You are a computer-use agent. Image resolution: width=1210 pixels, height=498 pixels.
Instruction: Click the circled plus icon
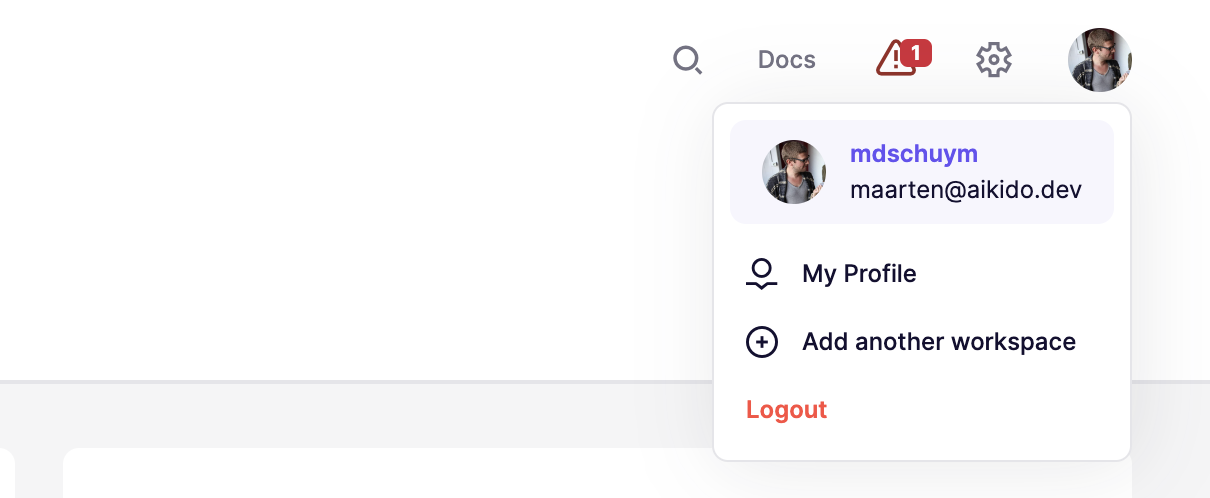tap(762, 342)
